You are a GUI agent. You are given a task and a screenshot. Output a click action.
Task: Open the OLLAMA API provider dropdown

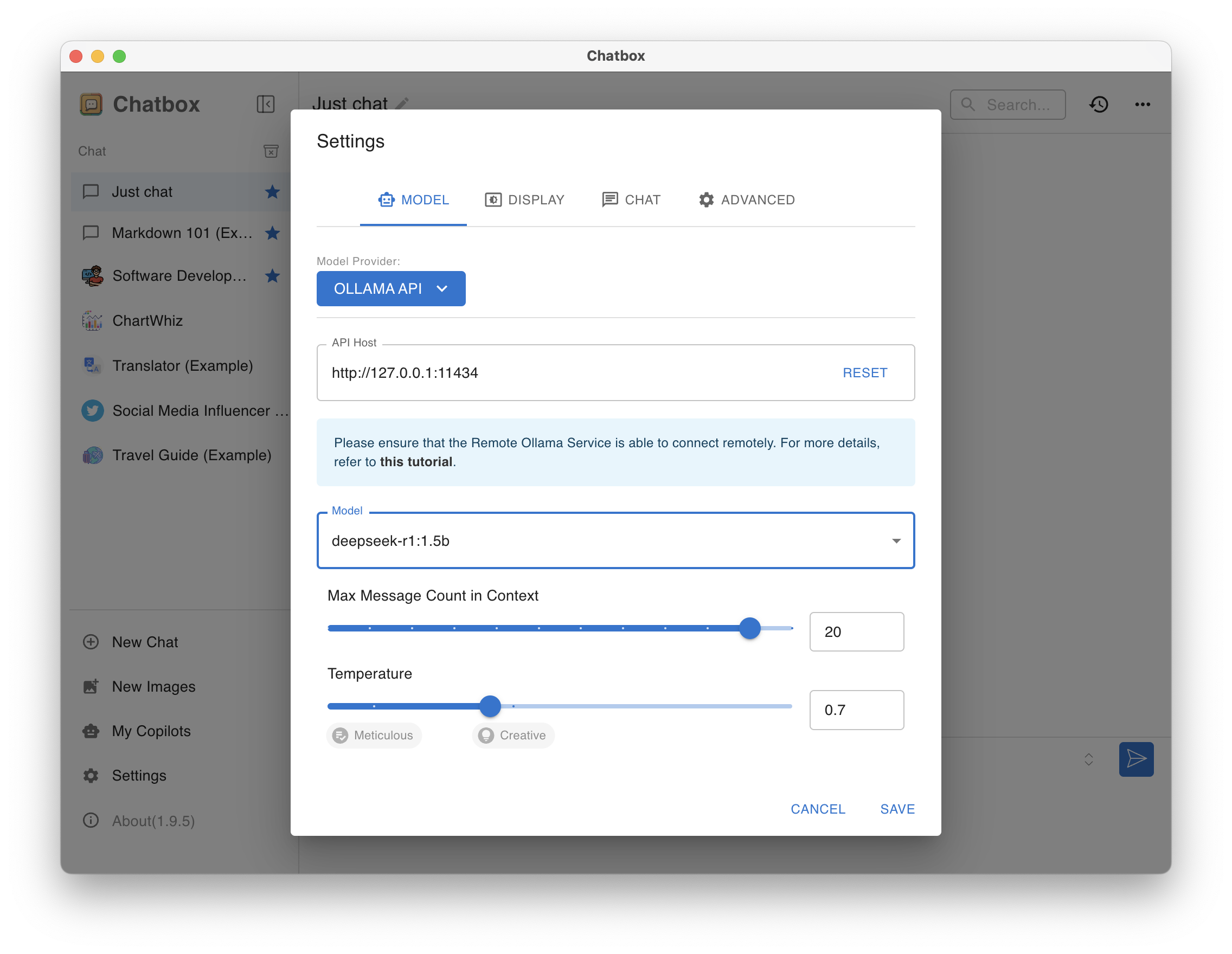tap(390, 289)
